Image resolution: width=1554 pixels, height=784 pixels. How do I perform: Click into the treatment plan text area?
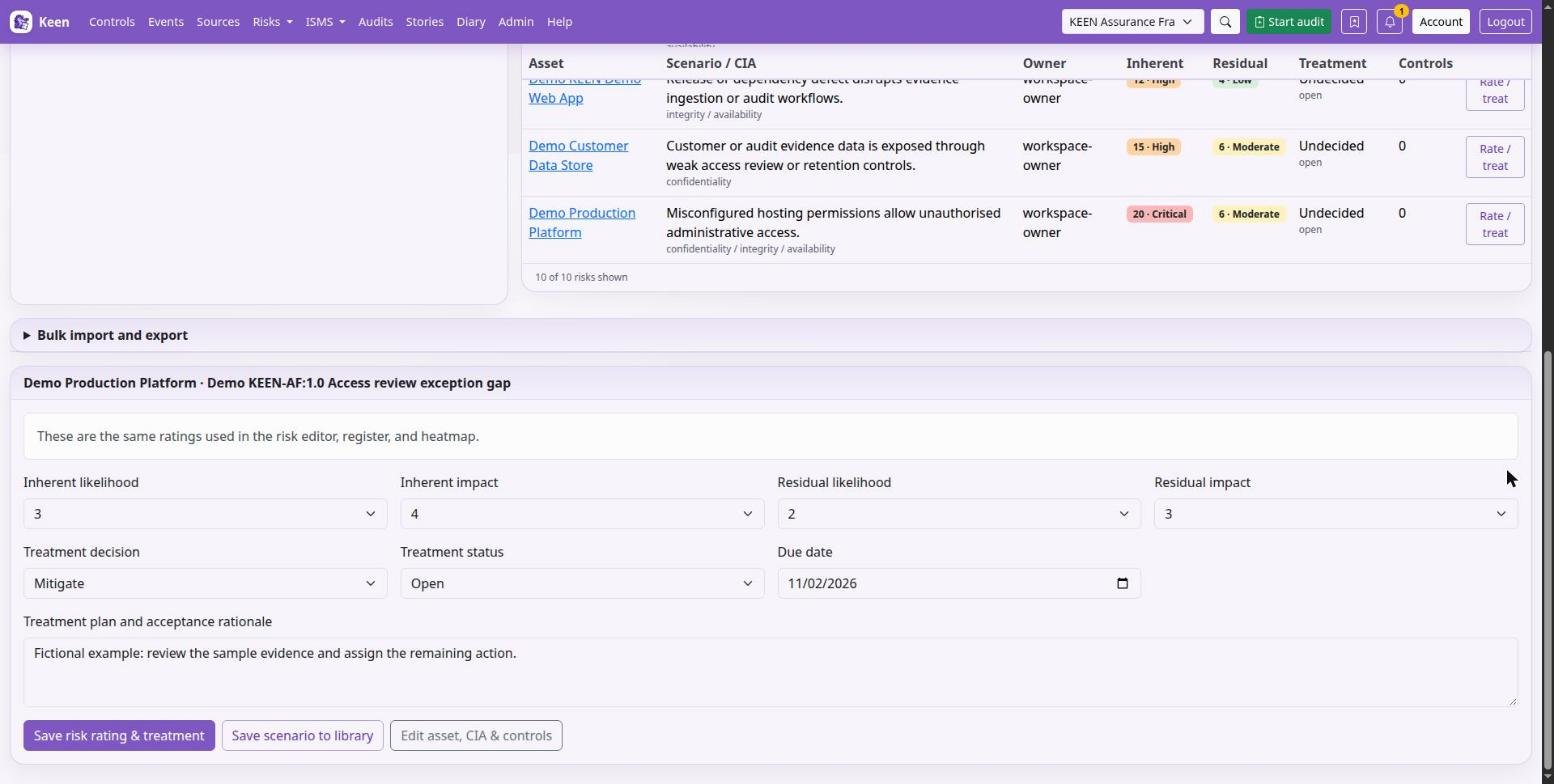[x=770, y=672]
